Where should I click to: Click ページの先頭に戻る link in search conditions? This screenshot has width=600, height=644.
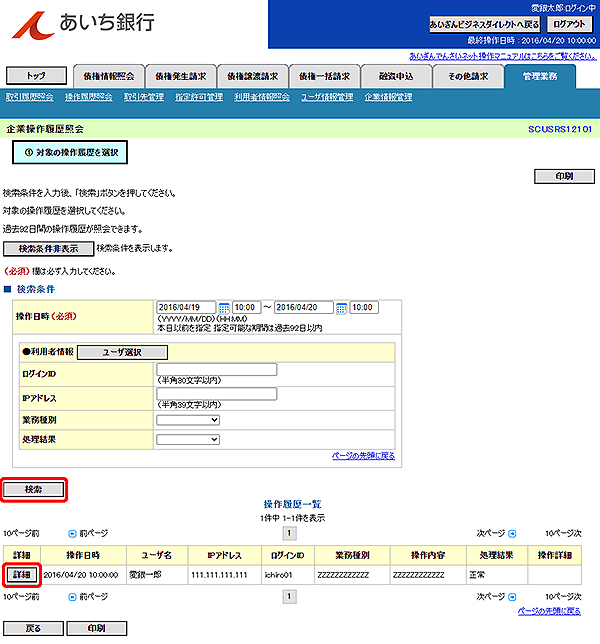tap(363, 456)
